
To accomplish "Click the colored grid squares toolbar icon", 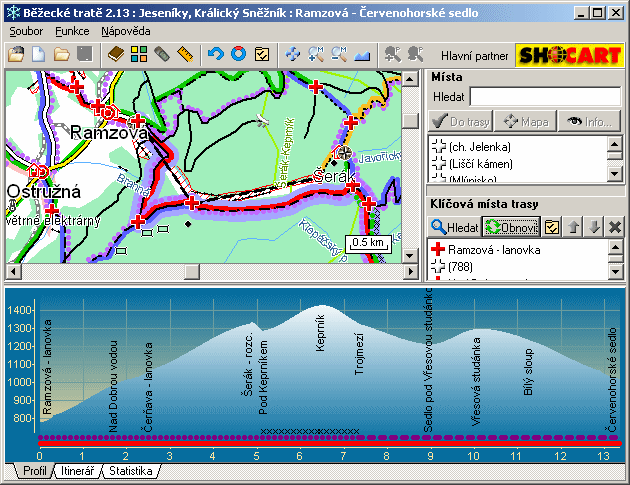I will [138, 54].
